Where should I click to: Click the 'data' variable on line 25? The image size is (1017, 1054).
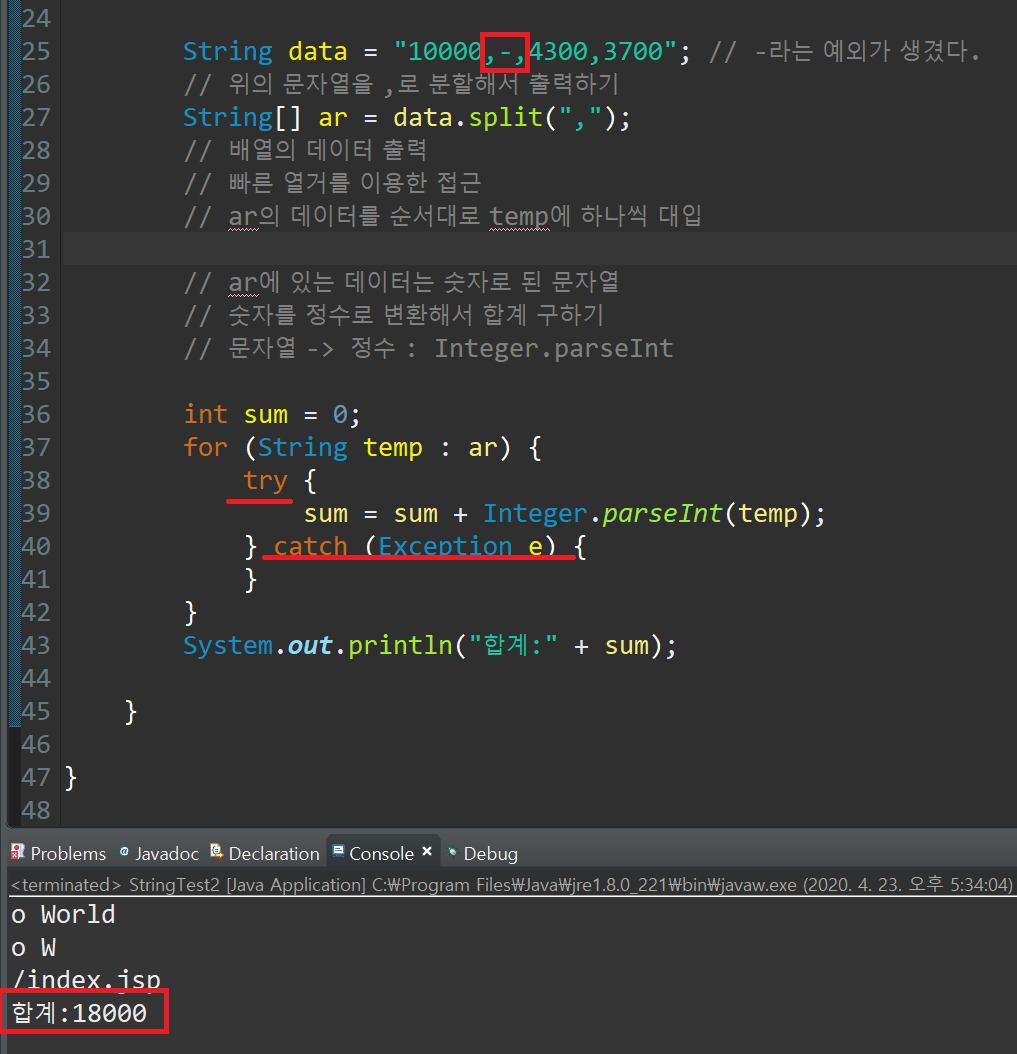point(317,51)
